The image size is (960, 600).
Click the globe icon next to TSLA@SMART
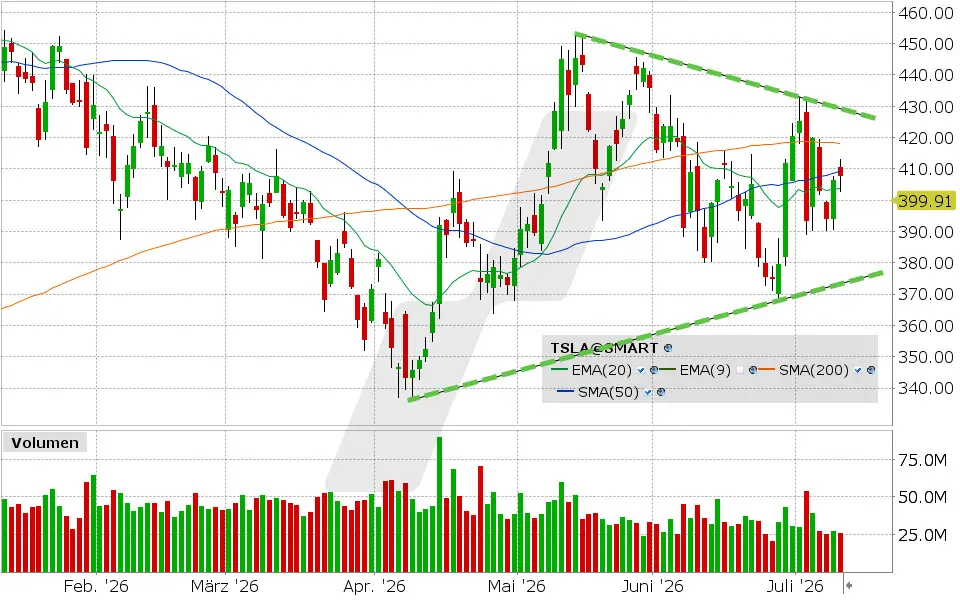(668, 348)
